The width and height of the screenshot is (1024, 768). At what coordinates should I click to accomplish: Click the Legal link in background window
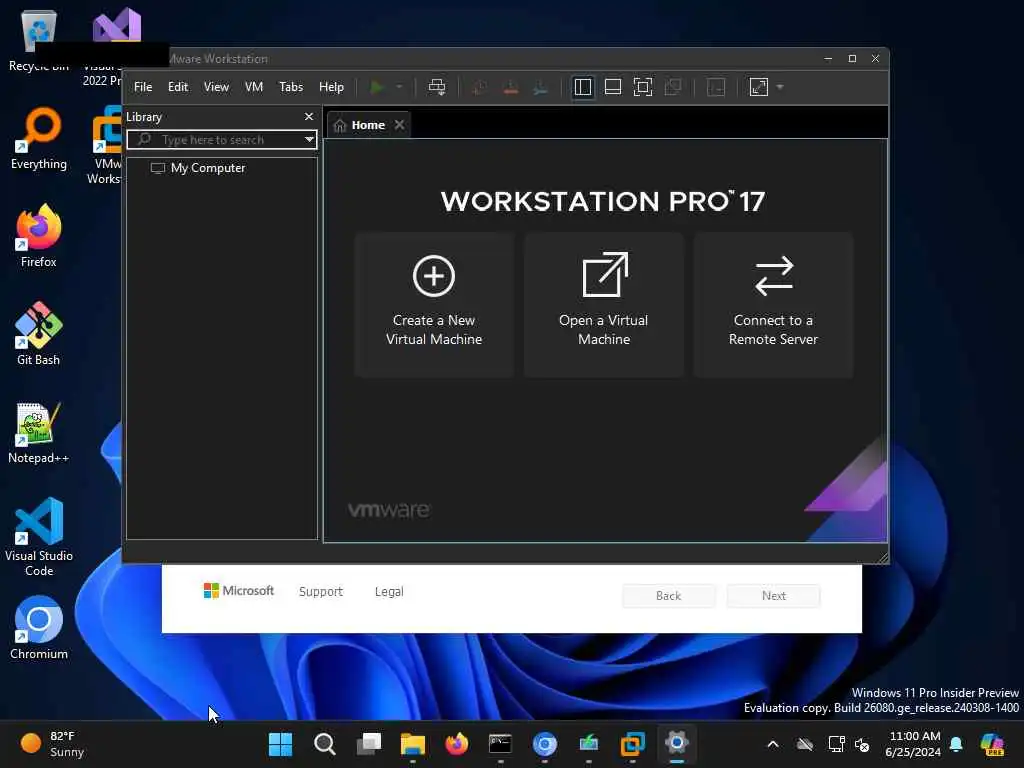389,592
